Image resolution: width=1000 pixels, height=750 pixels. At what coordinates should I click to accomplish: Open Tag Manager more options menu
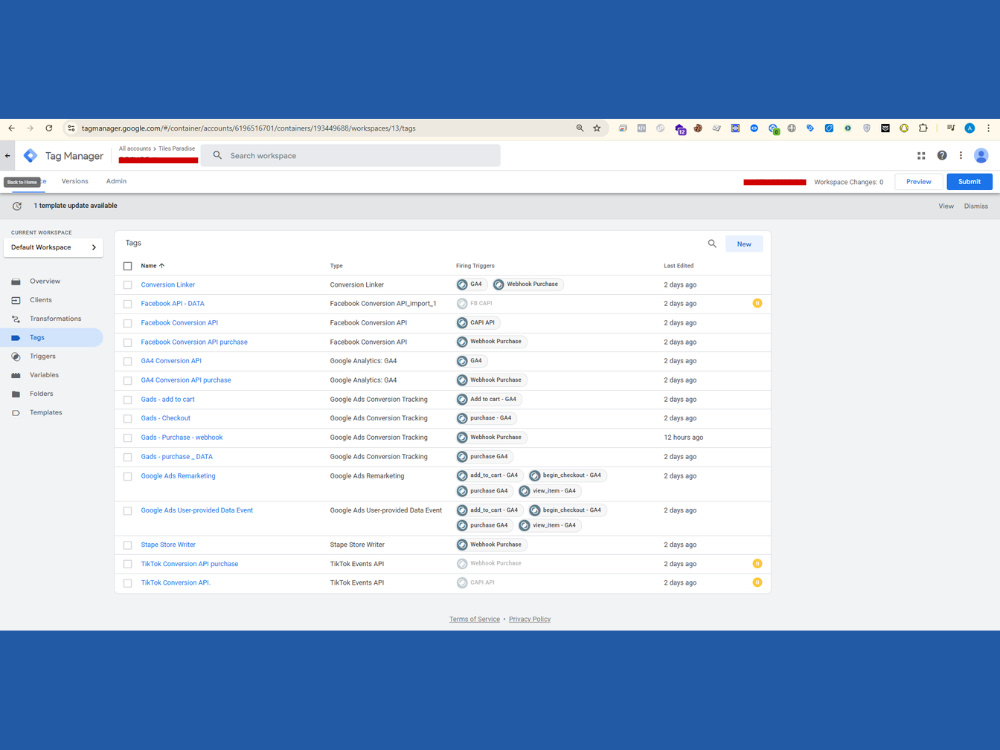pos(961,156)
